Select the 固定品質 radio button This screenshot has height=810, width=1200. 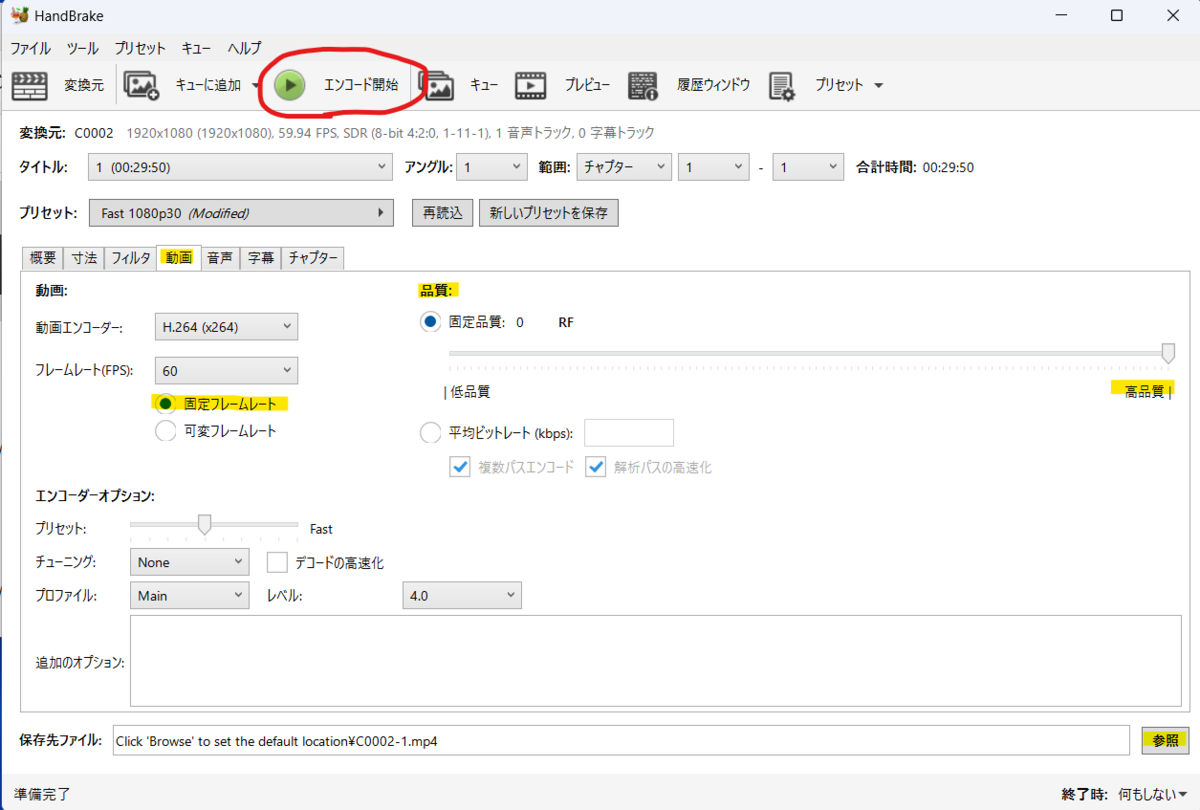tap(430, 322)
